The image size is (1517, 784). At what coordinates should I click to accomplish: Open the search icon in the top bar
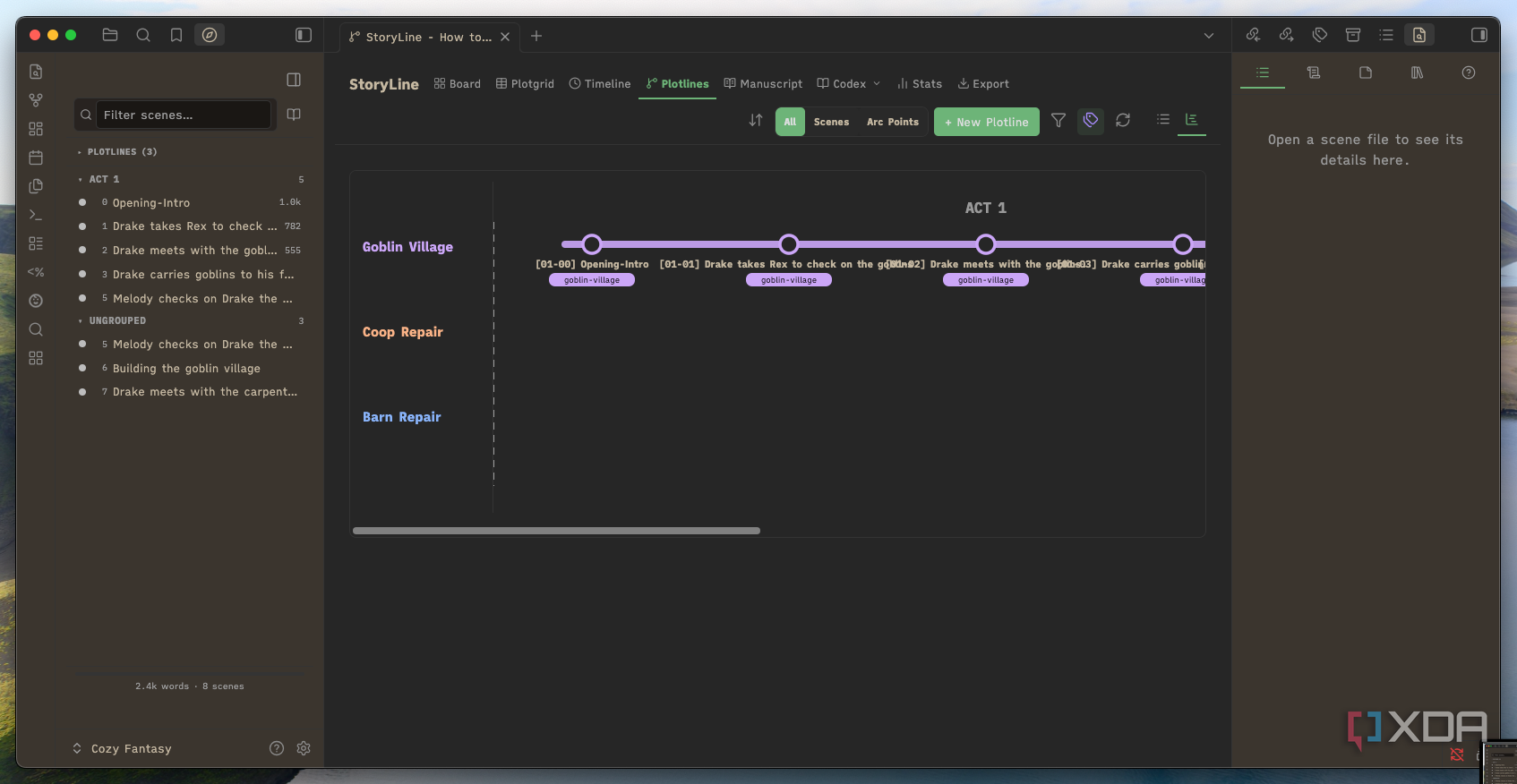pyautogui.click(x=143, y=35)
